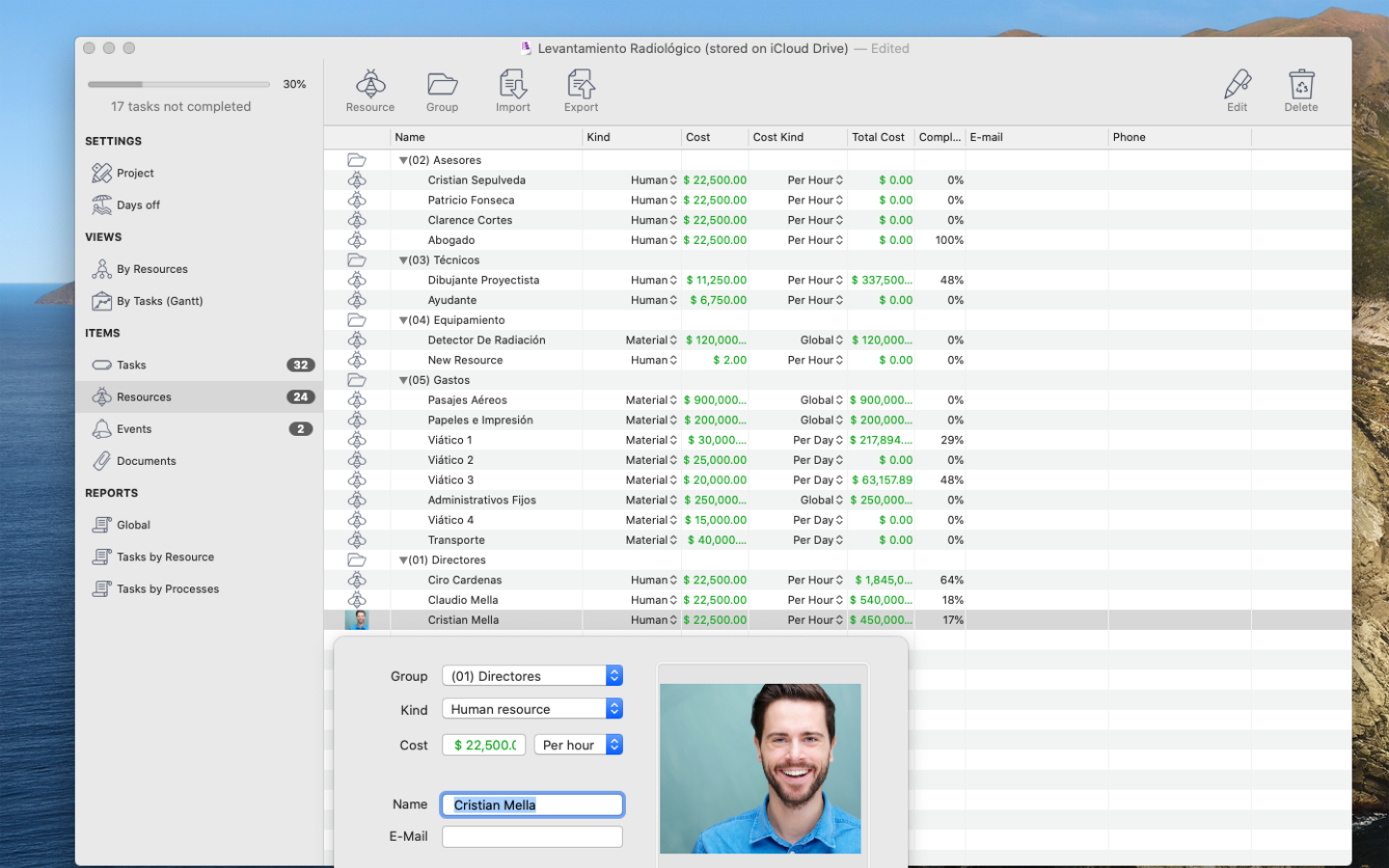Open Days off settings
Screen dimensions: 1389x868
(x=138, y=204)
